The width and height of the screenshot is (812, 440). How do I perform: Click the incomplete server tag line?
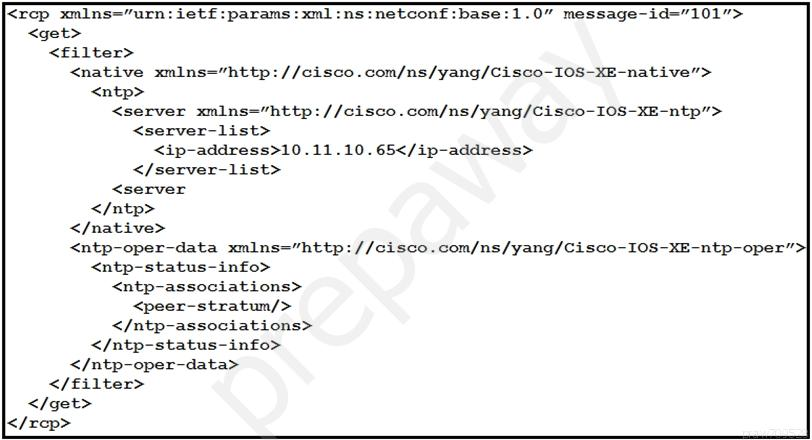tap(149, 189)
